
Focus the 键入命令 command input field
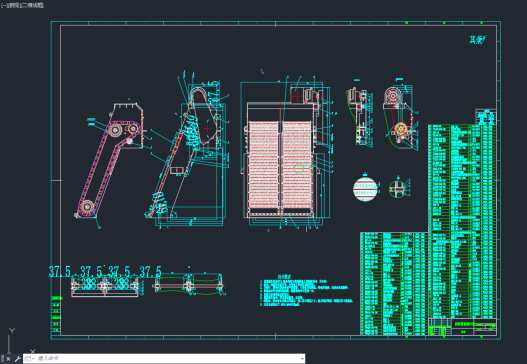tap(168, 359)
